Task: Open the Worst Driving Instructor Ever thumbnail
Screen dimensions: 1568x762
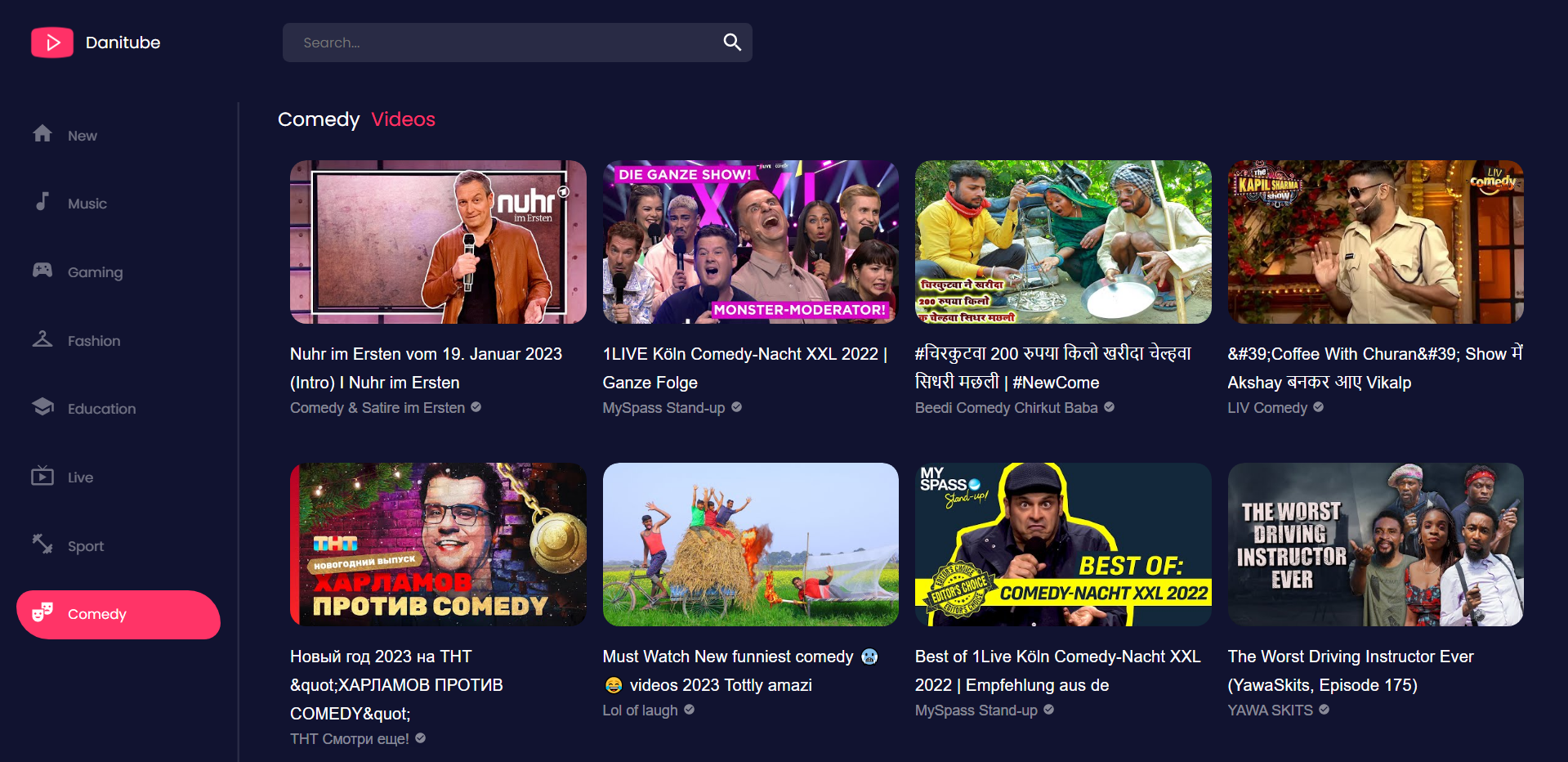Action: click(1376, 545)
